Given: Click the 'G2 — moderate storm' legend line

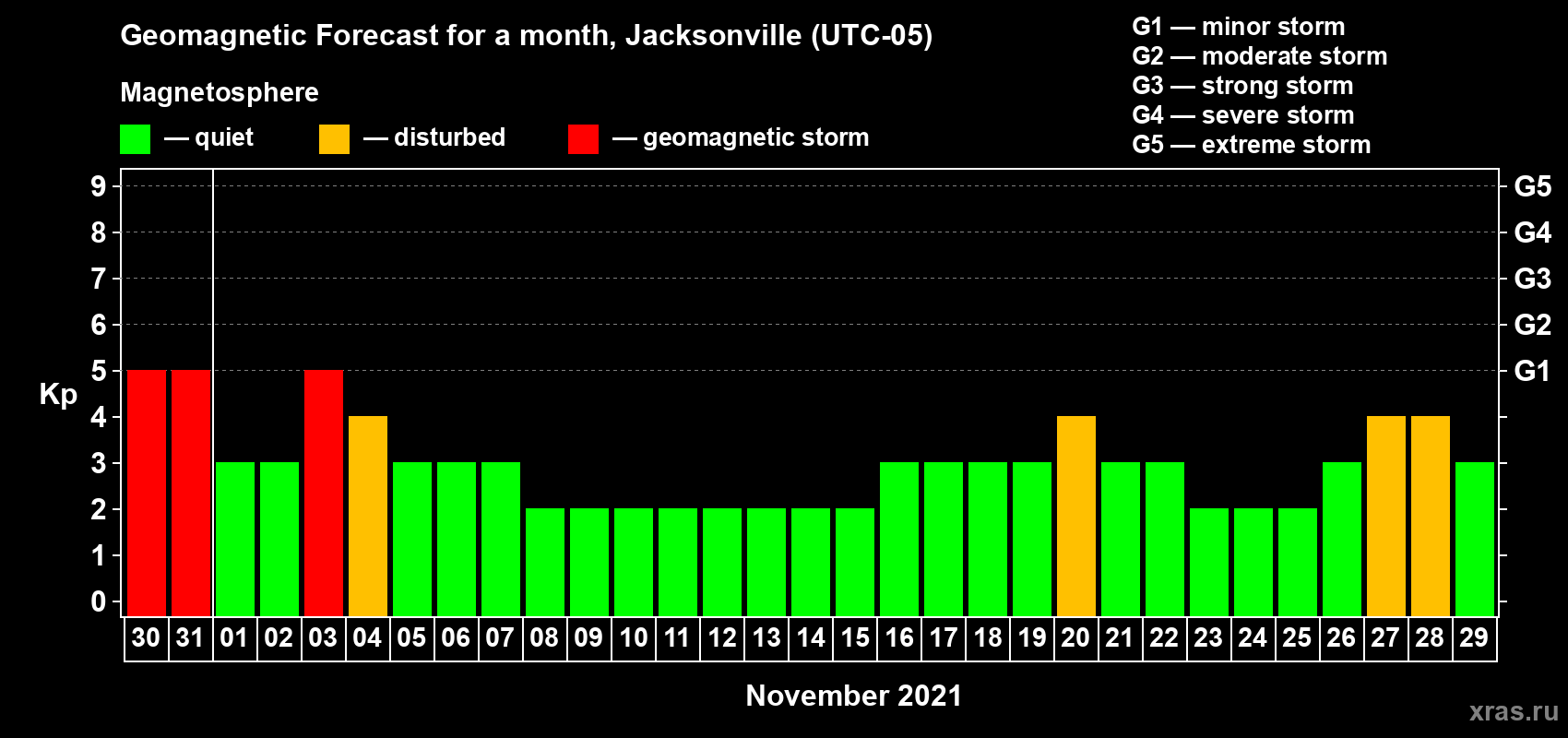Looking at the screenshot, I should click(1259, 56).
